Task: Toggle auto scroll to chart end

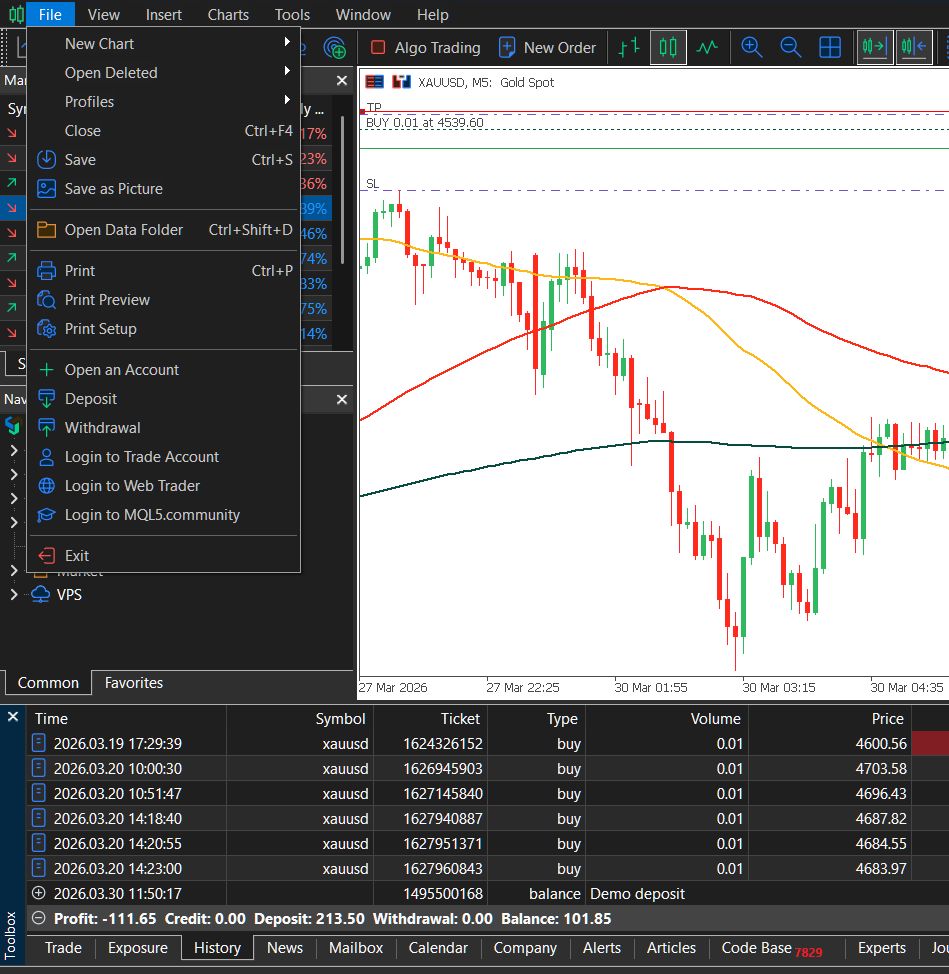Action: pos(873,47)
